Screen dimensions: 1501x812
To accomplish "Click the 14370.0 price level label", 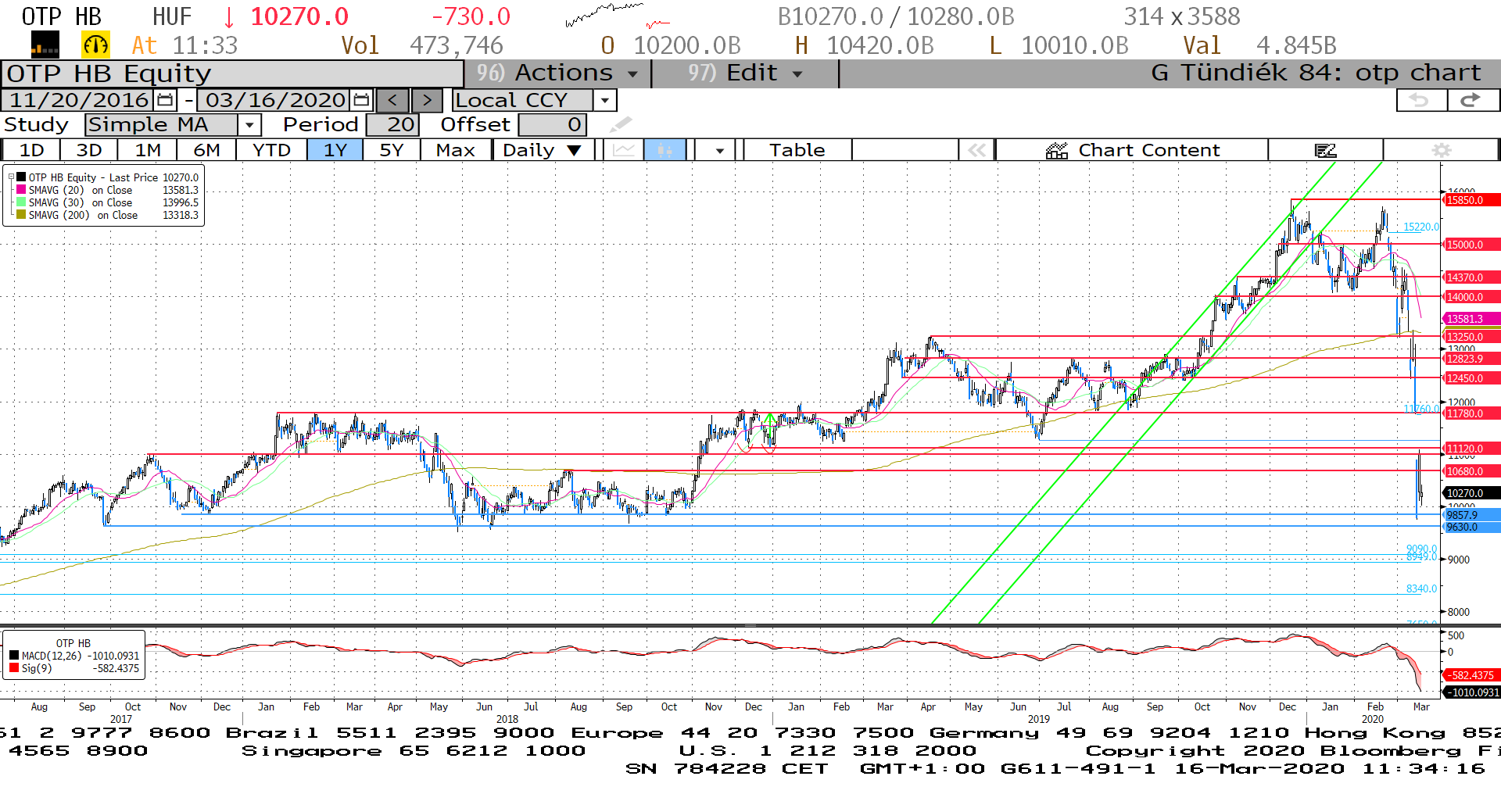I will 1471,277.
